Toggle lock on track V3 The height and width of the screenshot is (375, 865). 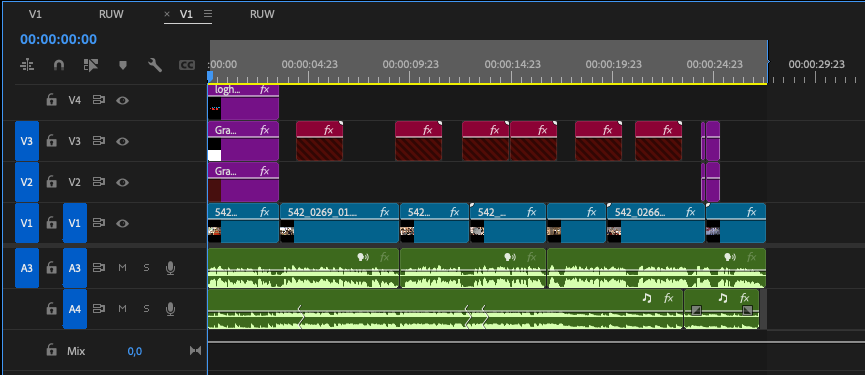(51, 141)
